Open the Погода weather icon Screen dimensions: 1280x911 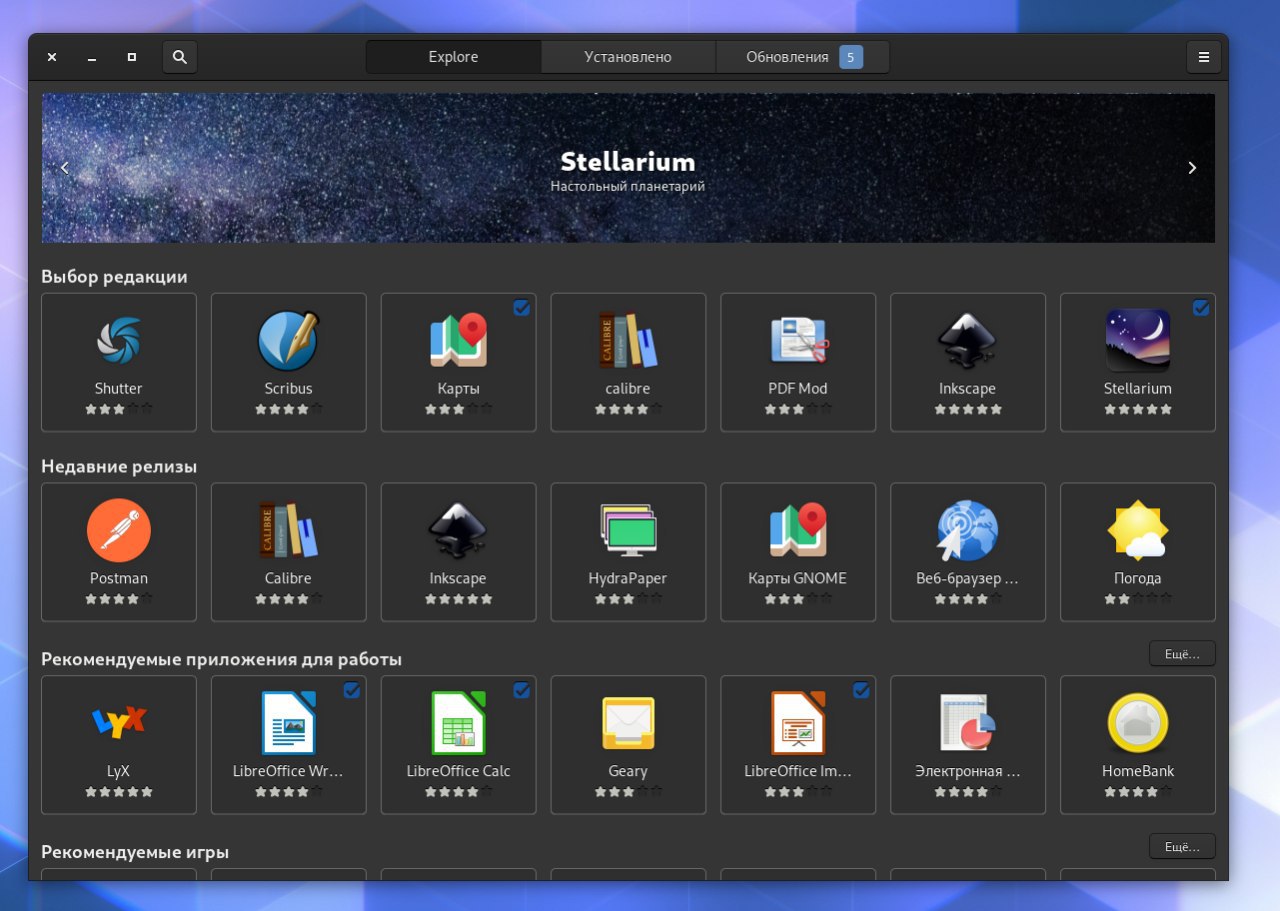point(1138,530)
